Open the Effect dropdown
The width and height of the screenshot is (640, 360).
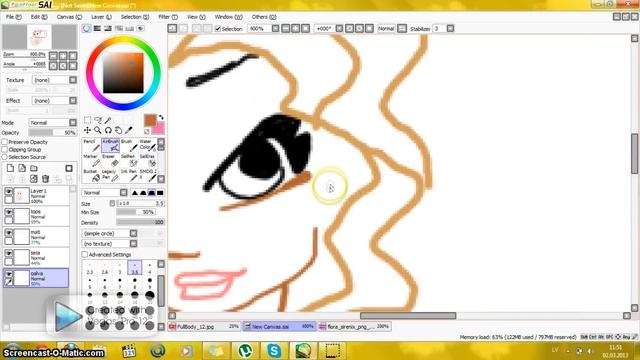(x=54, y=100)
